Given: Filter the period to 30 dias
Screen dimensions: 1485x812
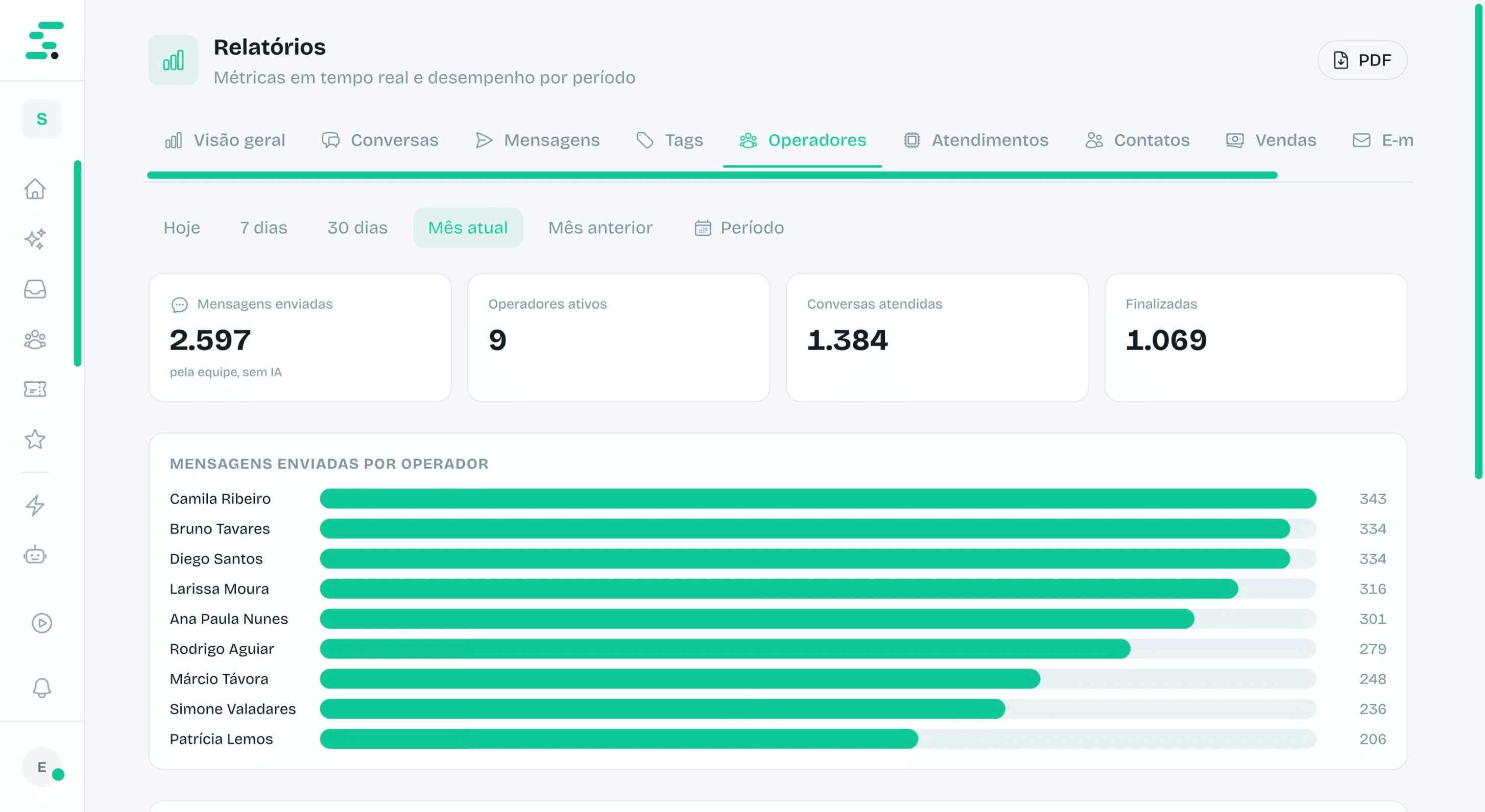Looking at the screenshot, I should tap(357, 228).
